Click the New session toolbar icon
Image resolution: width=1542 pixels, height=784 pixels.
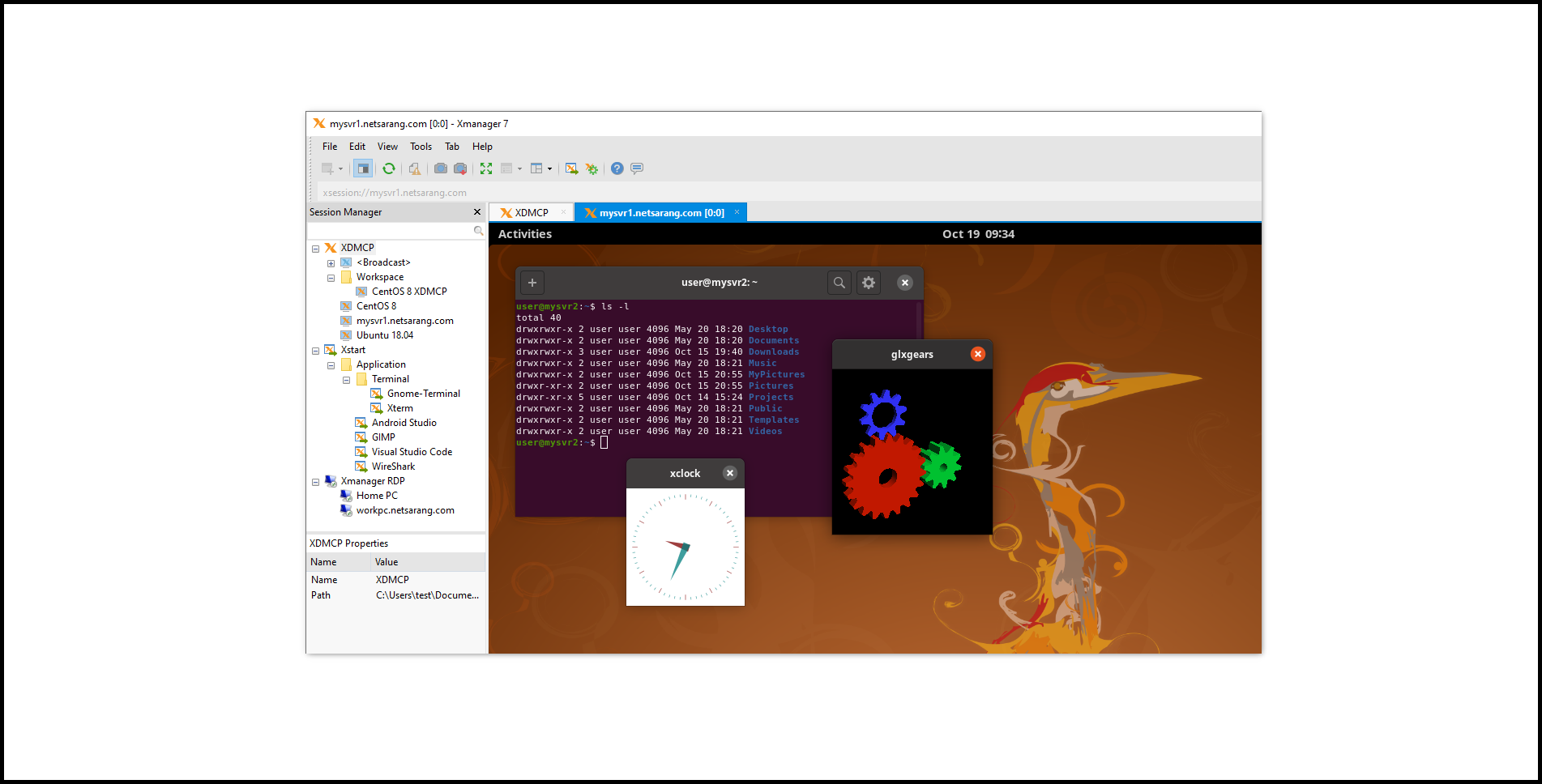tap(327, 168)
